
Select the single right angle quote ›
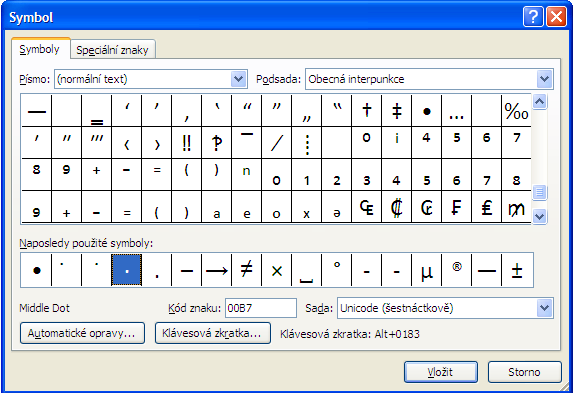click(x=157, y=143)
